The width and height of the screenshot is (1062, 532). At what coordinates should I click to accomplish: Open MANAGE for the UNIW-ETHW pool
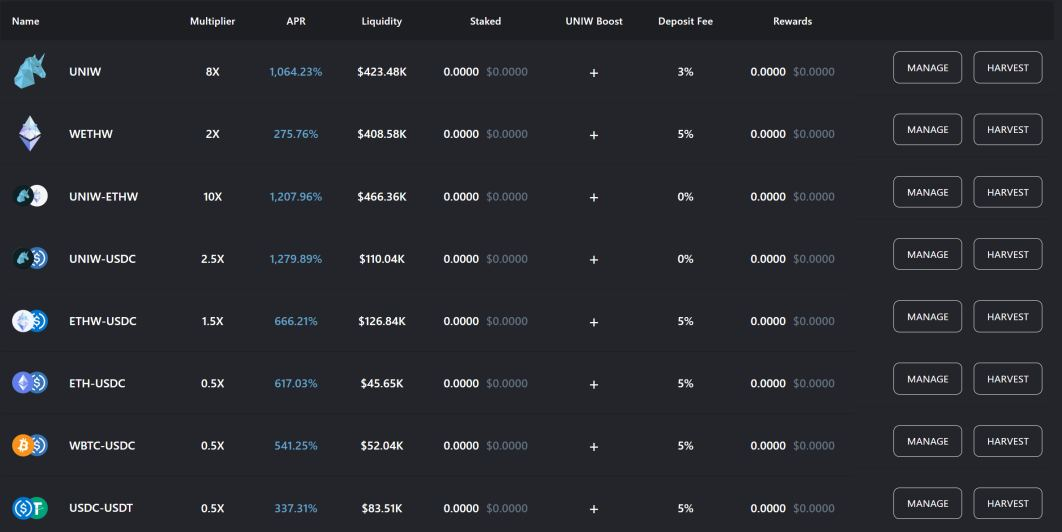(927, 192)
